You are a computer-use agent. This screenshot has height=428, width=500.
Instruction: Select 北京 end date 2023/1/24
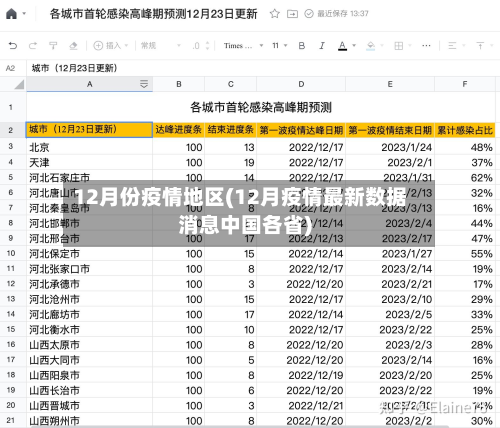[x=390, y=147]
